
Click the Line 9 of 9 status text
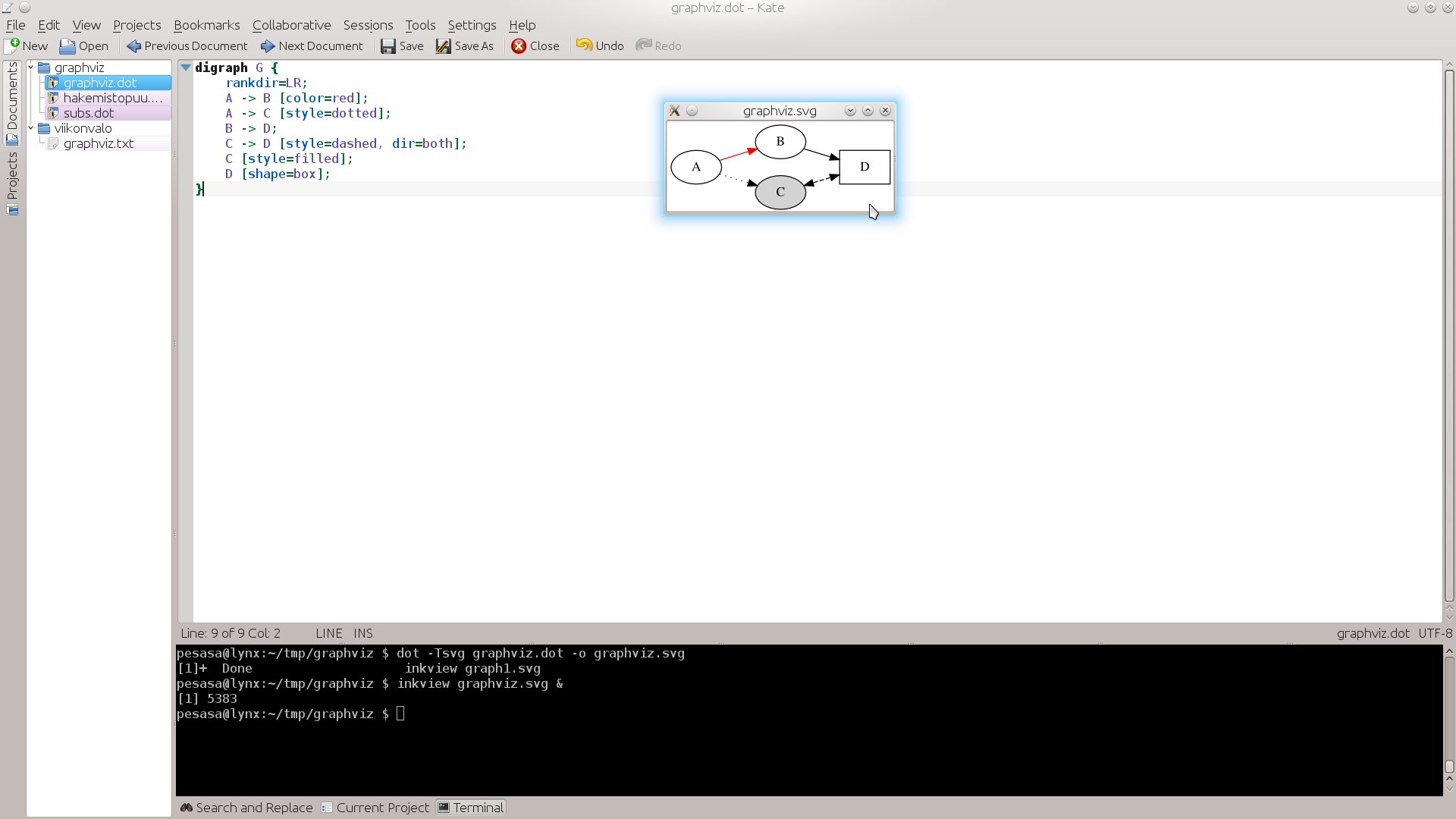coord(231,633)
